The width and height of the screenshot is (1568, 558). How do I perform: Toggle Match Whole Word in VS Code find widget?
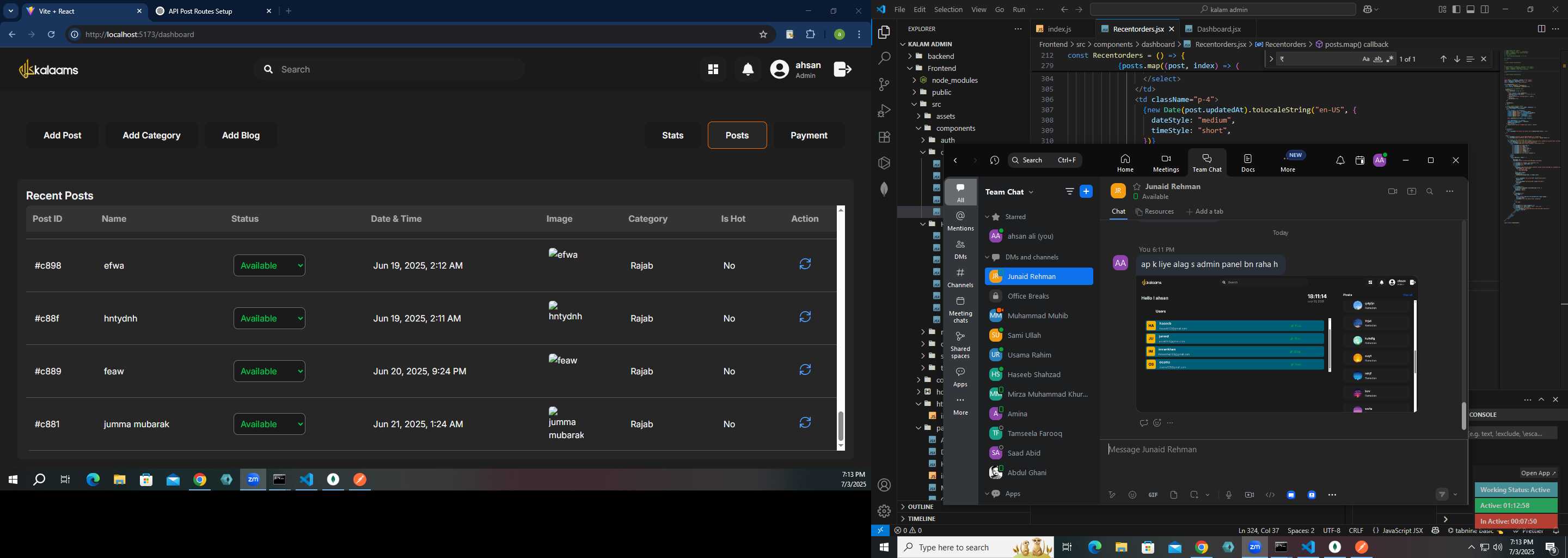(x=1378, y=59)
